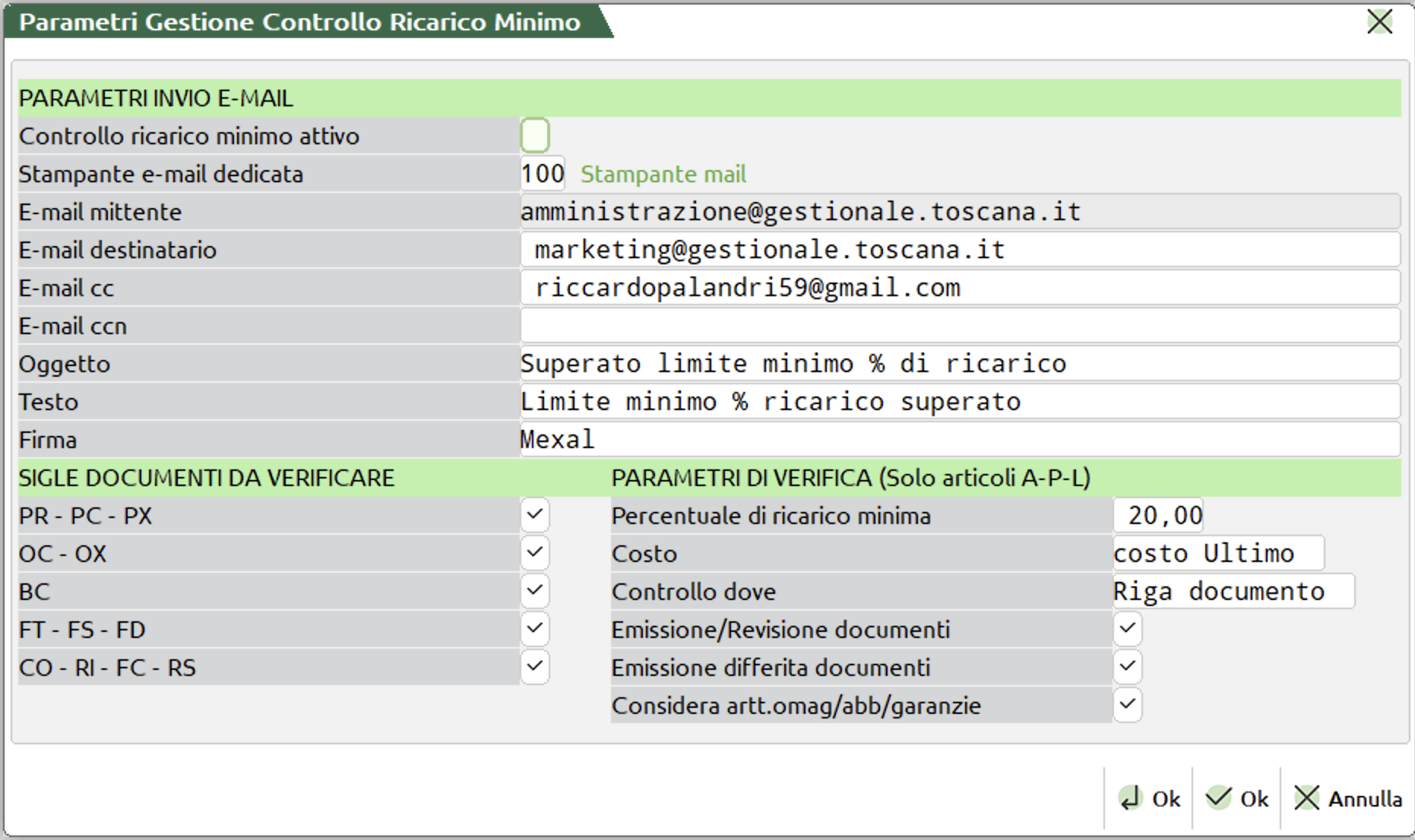Image resolution: width=1415 pixels, height=840 pixels.
Task: Click the E-mail destinatario input field
Action: pos(959,250)
